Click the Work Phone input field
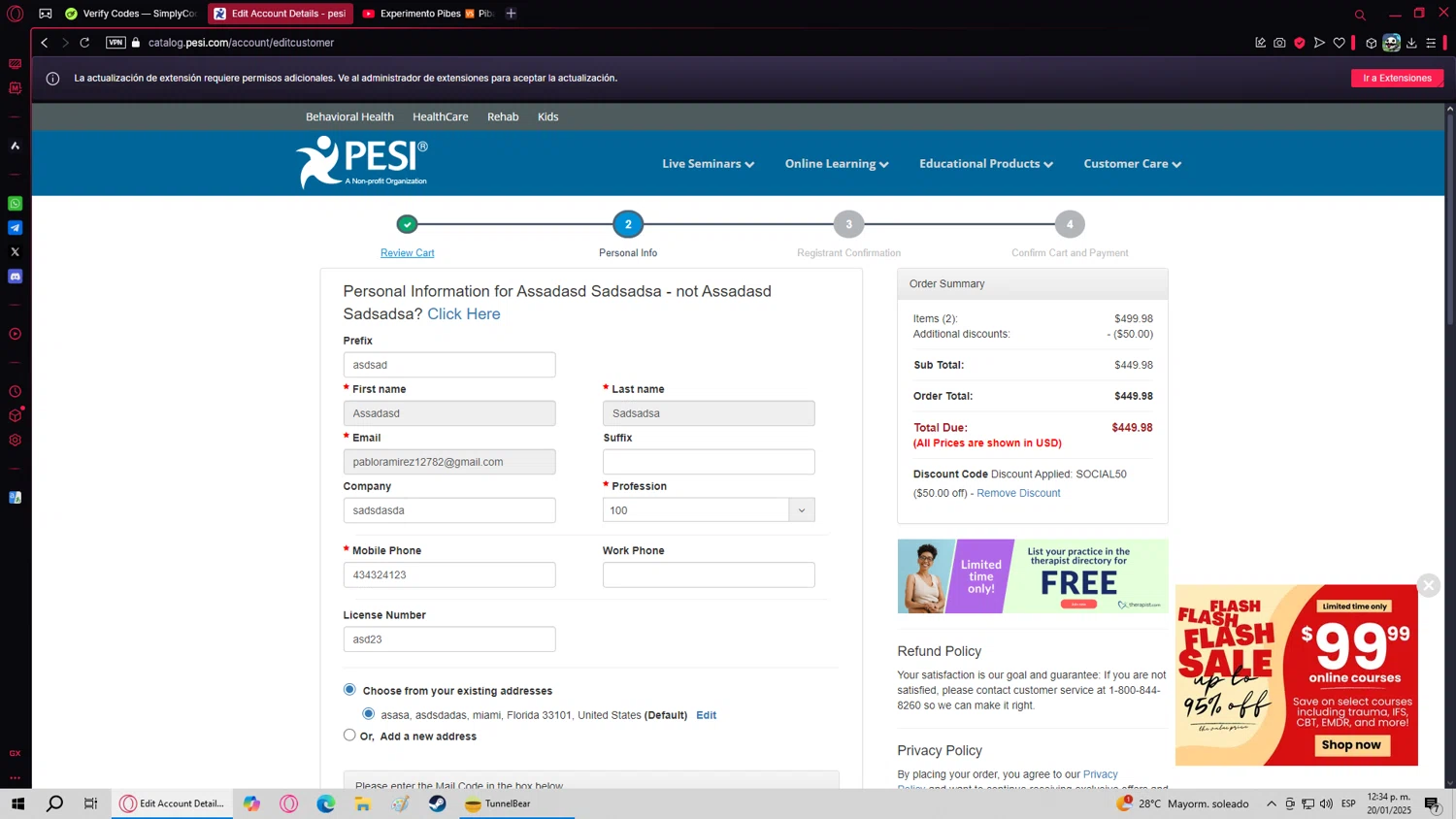The height and width of the screenshot is (819, 1456). [x=709, y=575]
